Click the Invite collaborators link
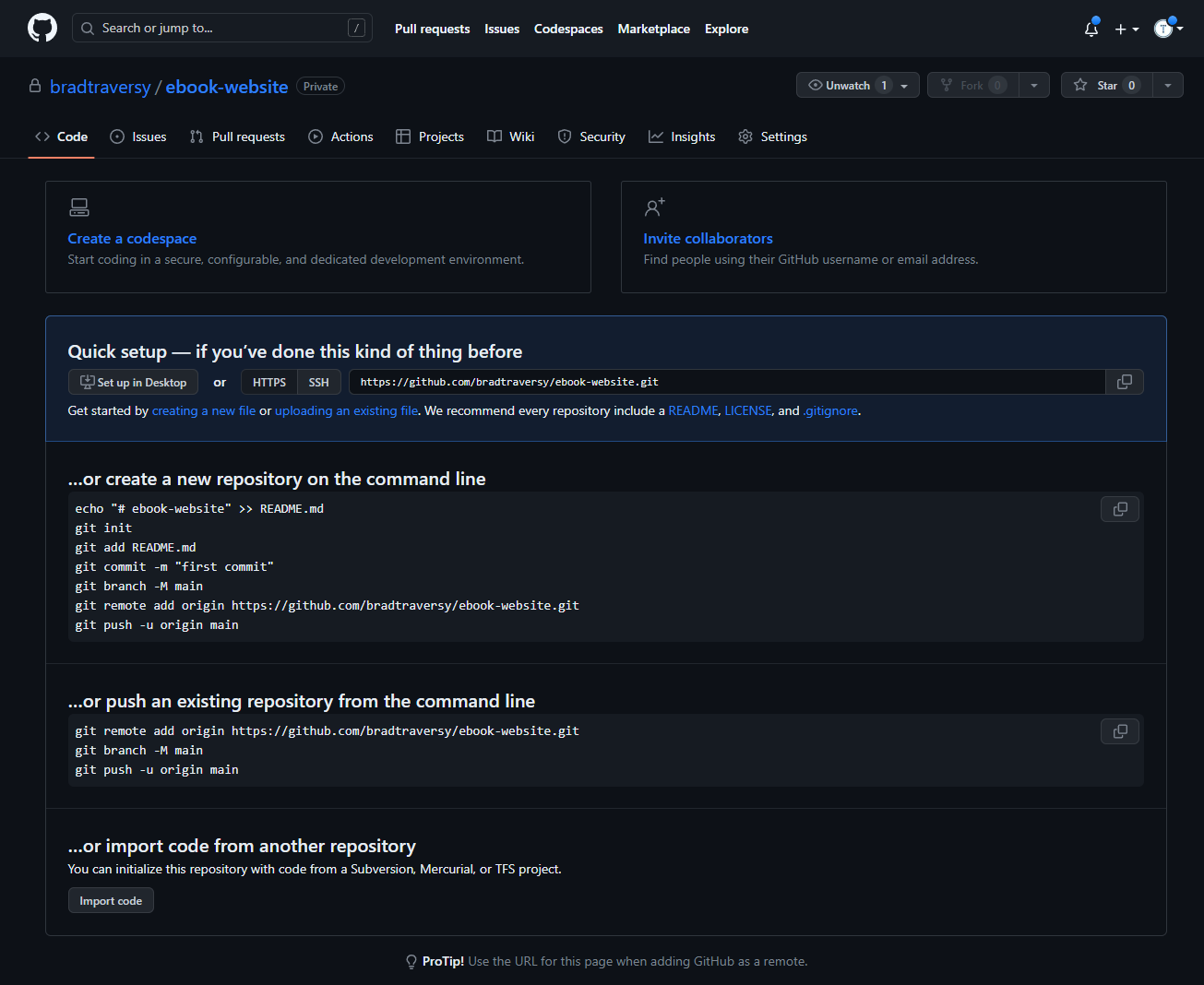 click(709, 238)
